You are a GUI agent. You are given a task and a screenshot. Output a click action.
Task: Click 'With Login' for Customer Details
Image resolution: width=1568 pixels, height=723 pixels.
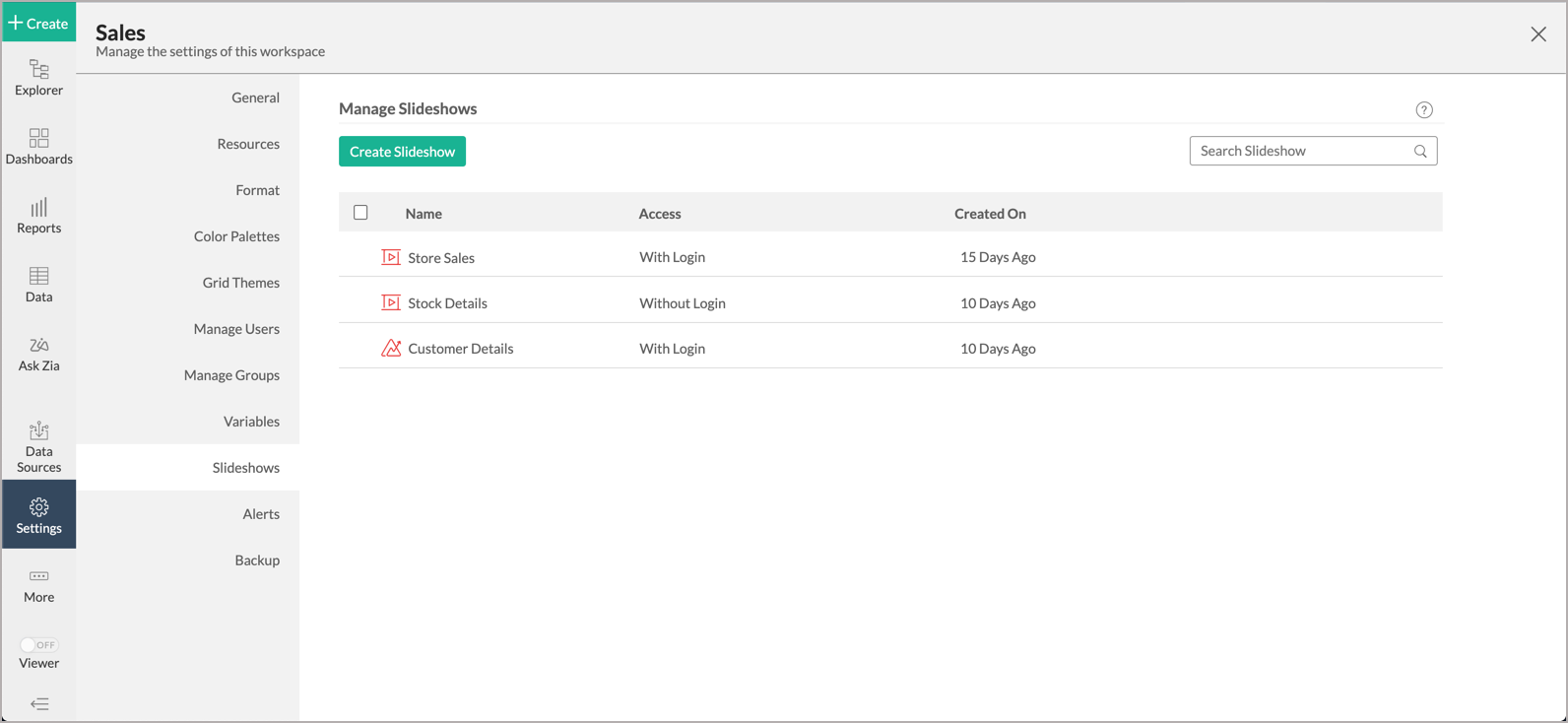click(672, 349)
